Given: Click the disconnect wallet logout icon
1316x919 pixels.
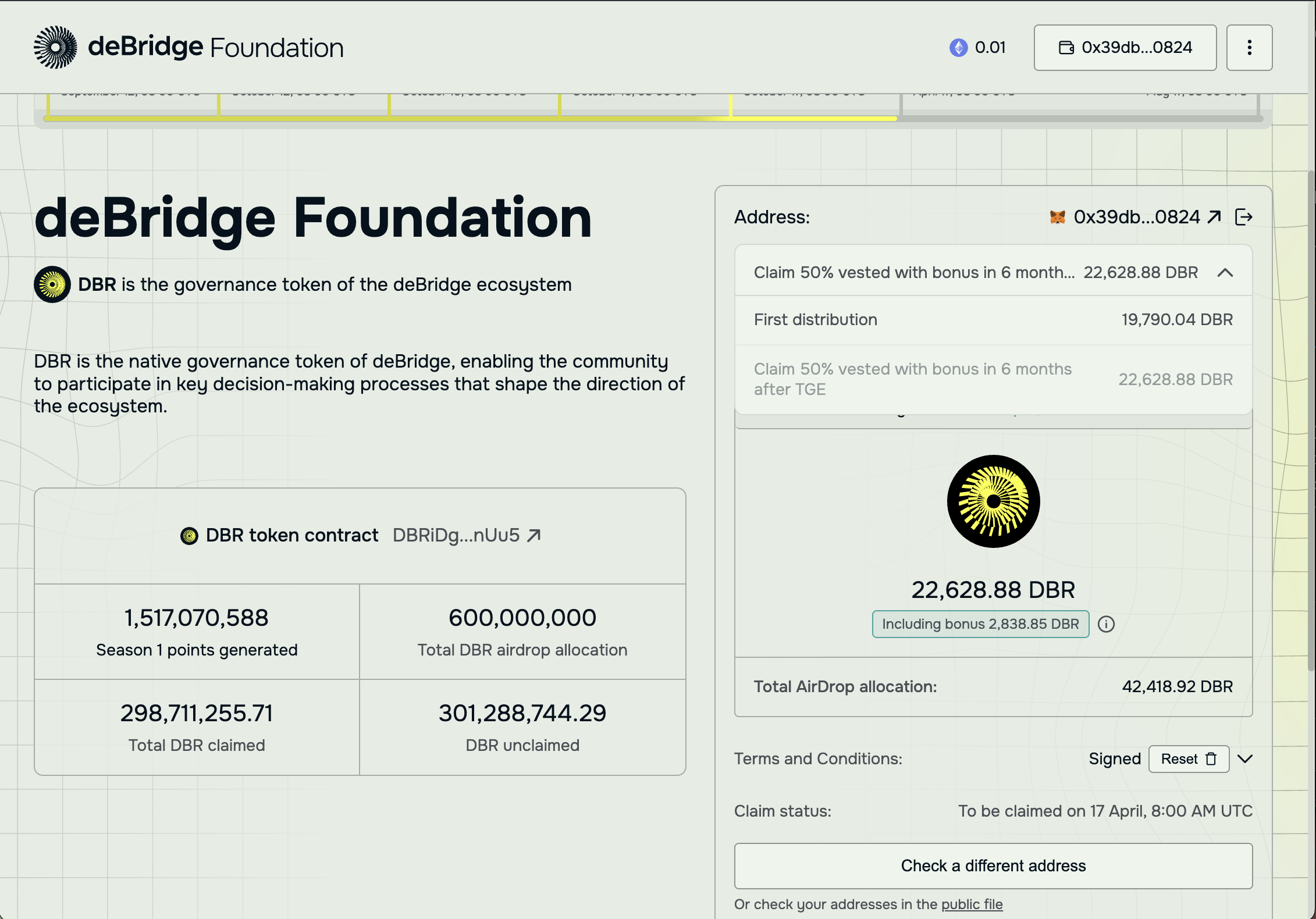Looking at the screenshot, I should pyautogui.click(x=1243, y=217).
